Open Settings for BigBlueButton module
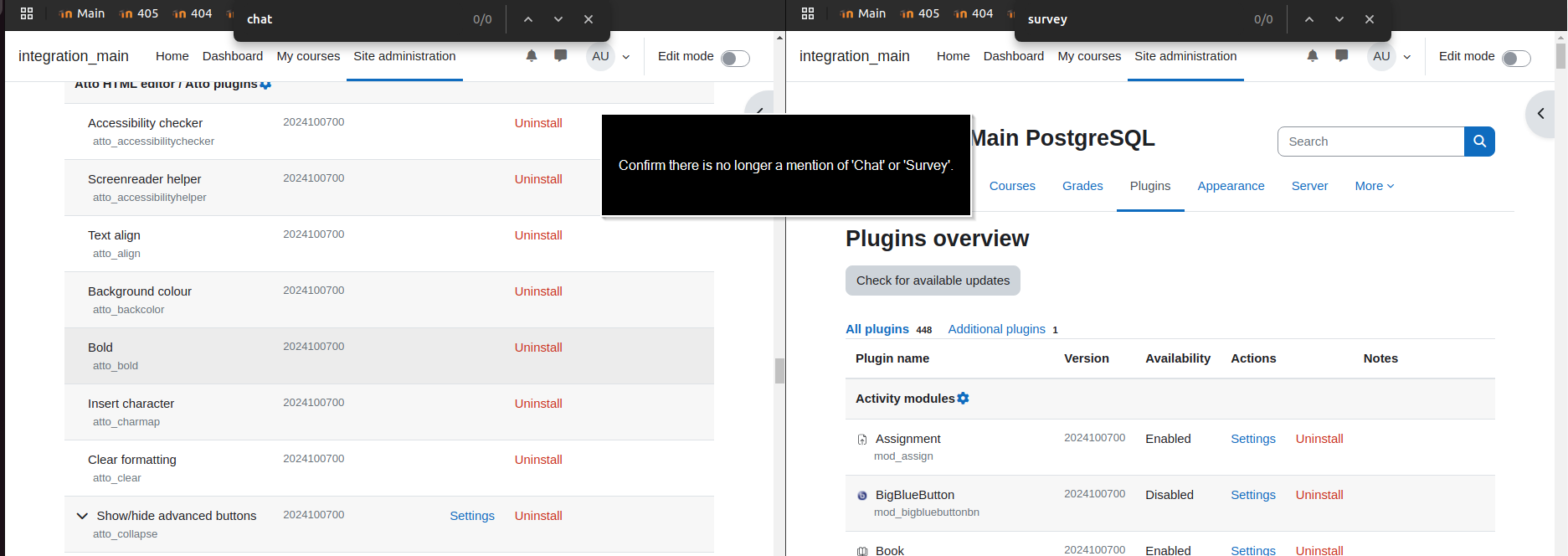 click(x=1253, y=495)
